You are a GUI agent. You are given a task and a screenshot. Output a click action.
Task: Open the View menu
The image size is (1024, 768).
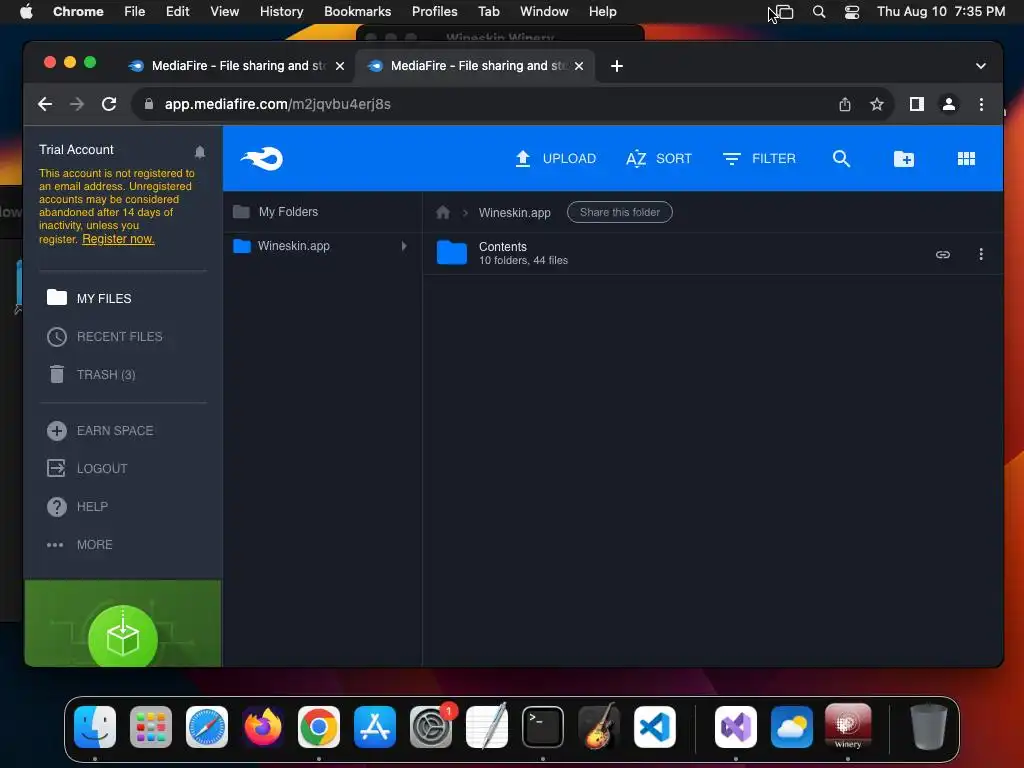point(224,11)
